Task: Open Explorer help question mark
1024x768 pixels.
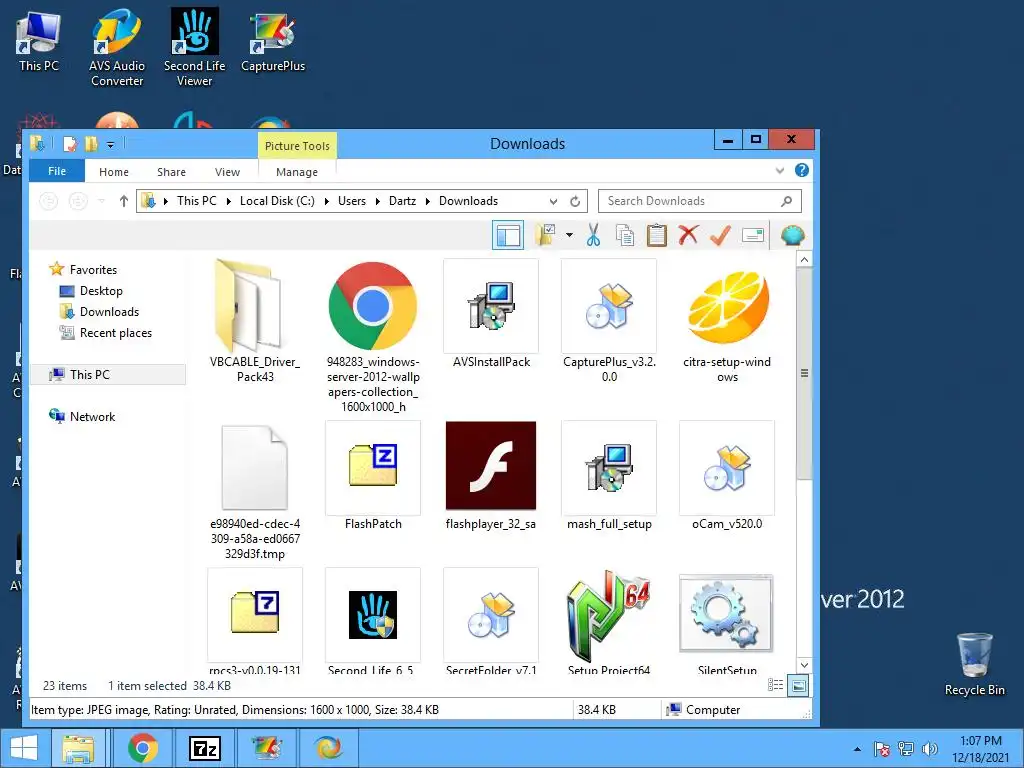Action: [x=802, y=170]
